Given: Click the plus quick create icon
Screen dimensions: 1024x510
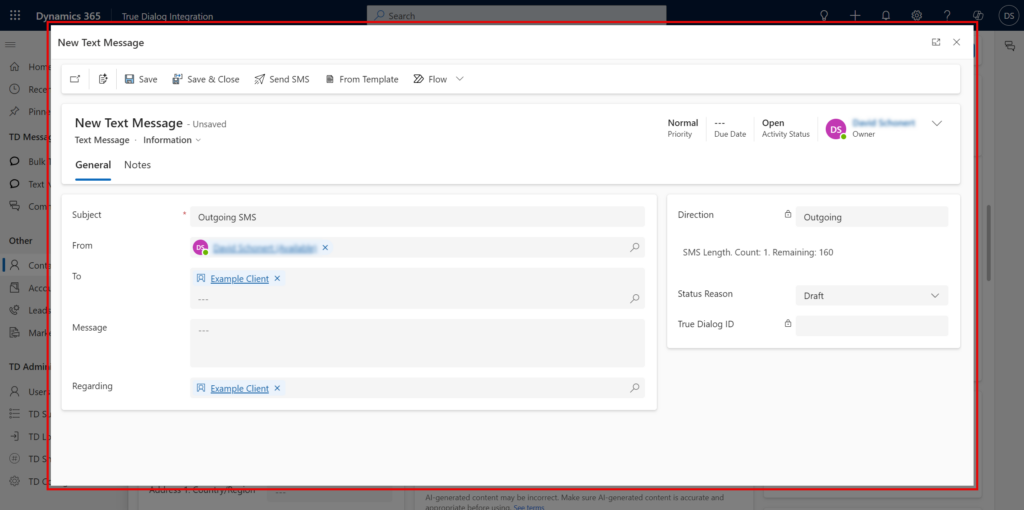Looking at the screenshot, I should coord(856,15).
